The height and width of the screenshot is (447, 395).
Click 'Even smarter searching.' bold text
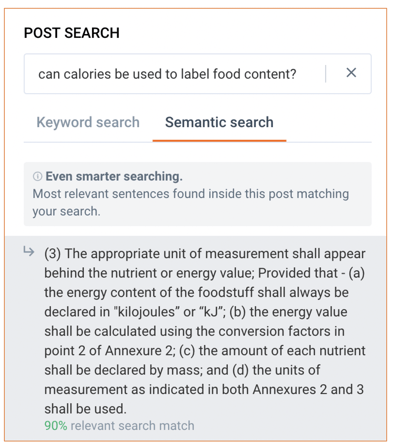click(114, 176)
